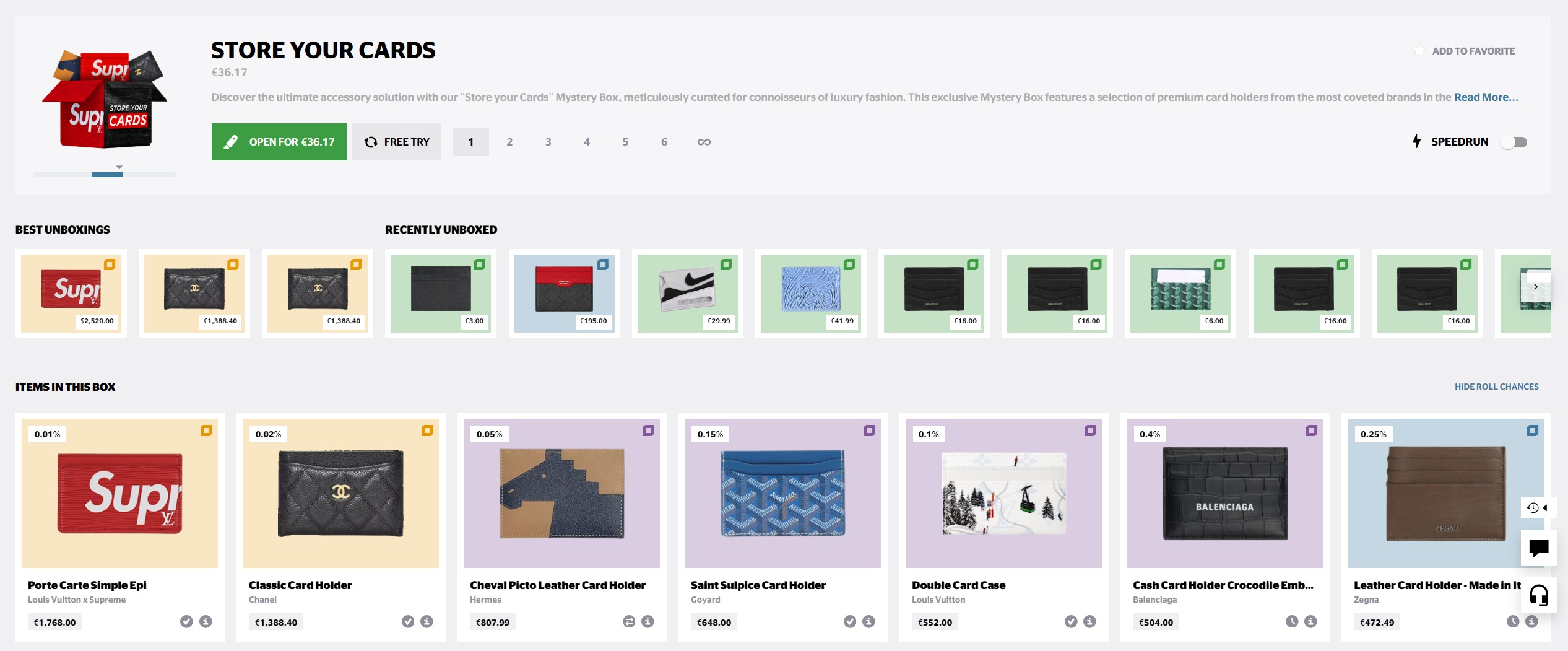The height and width of the screenshot is (651, 1568).
Task: Select box quantity 1
Action: [471, 142]
